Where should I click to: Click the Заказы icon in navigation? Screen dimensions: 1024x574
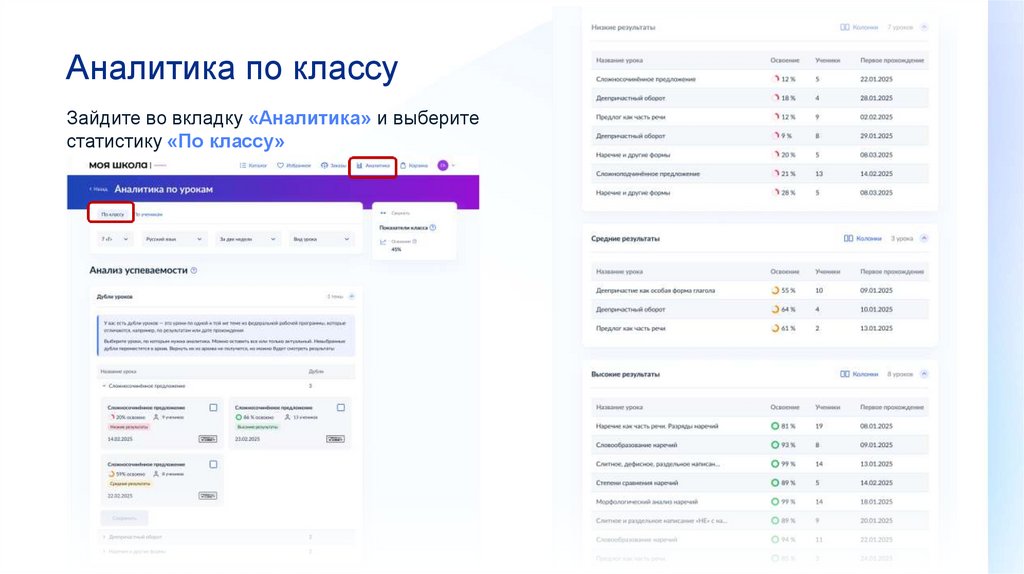point(325,166)
